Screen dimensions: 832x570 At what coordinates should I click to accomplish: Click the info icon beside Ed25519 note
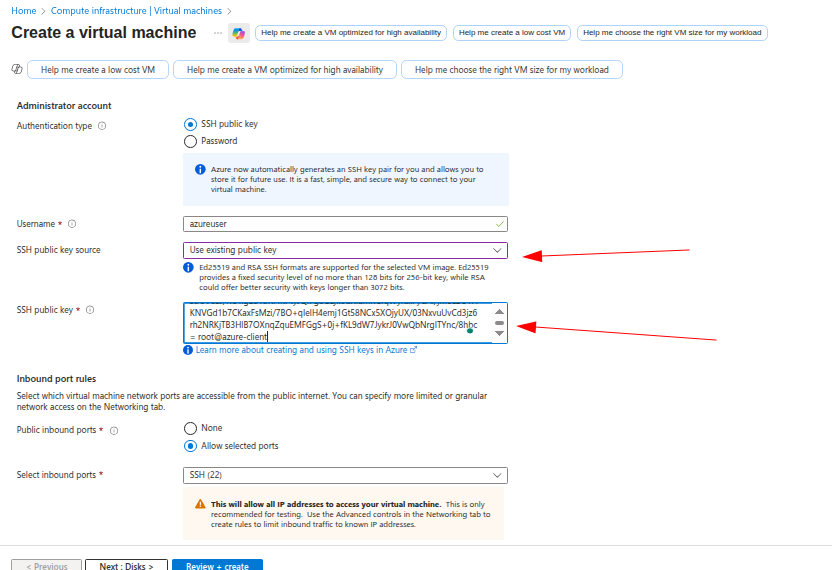188,267
